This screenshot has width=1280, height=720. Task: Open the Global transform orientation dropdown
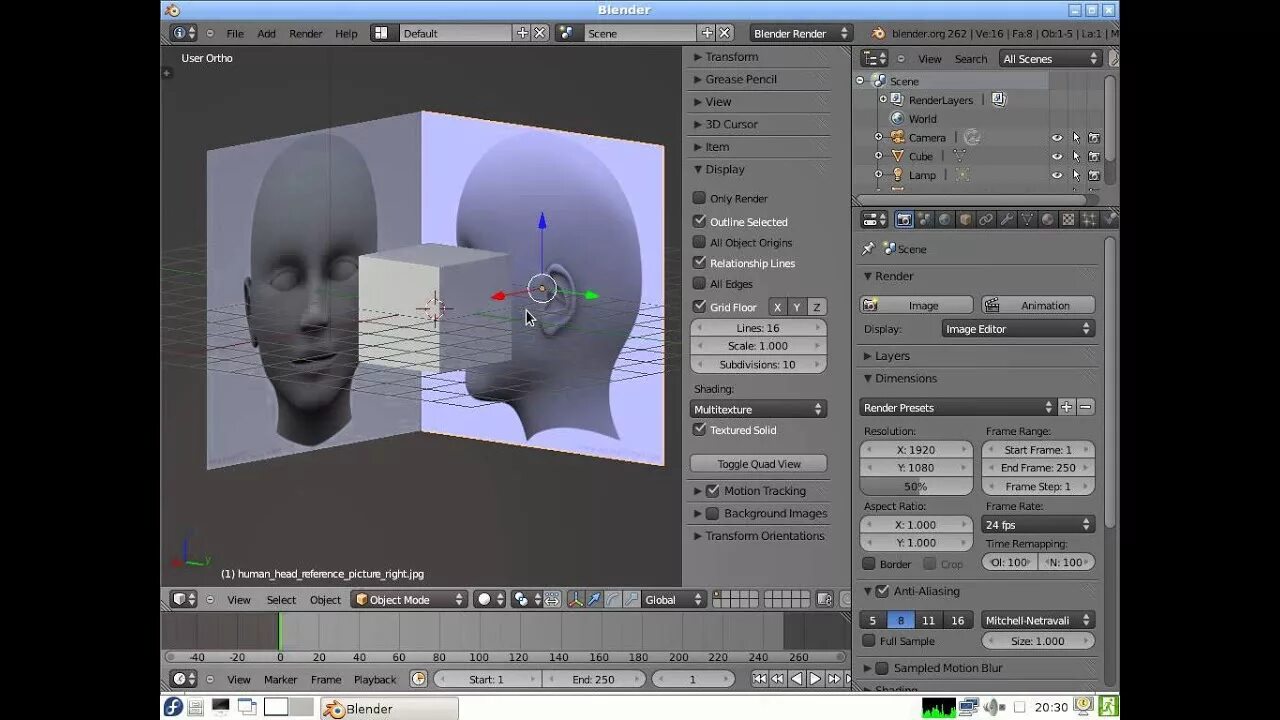(x=675, y=600)
